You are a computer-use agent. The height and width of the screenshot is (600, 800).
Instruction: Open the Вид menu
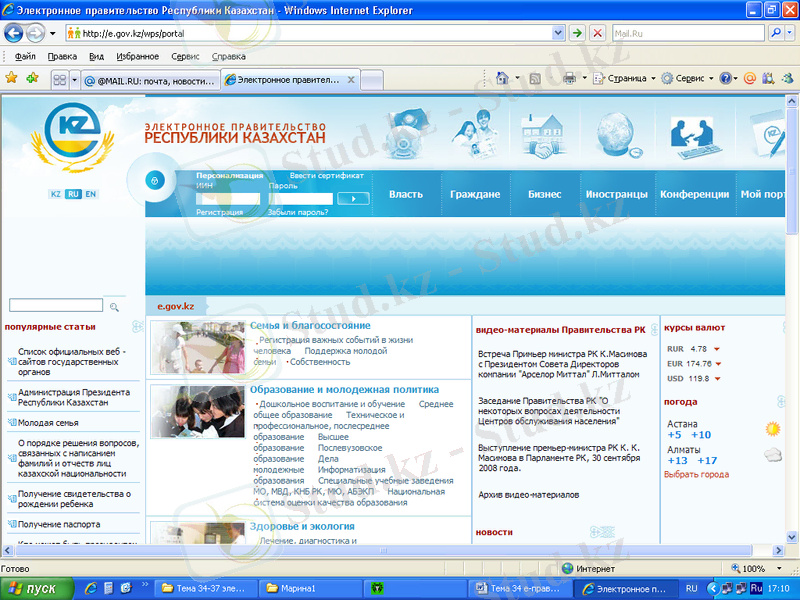(x=96, y=57)
